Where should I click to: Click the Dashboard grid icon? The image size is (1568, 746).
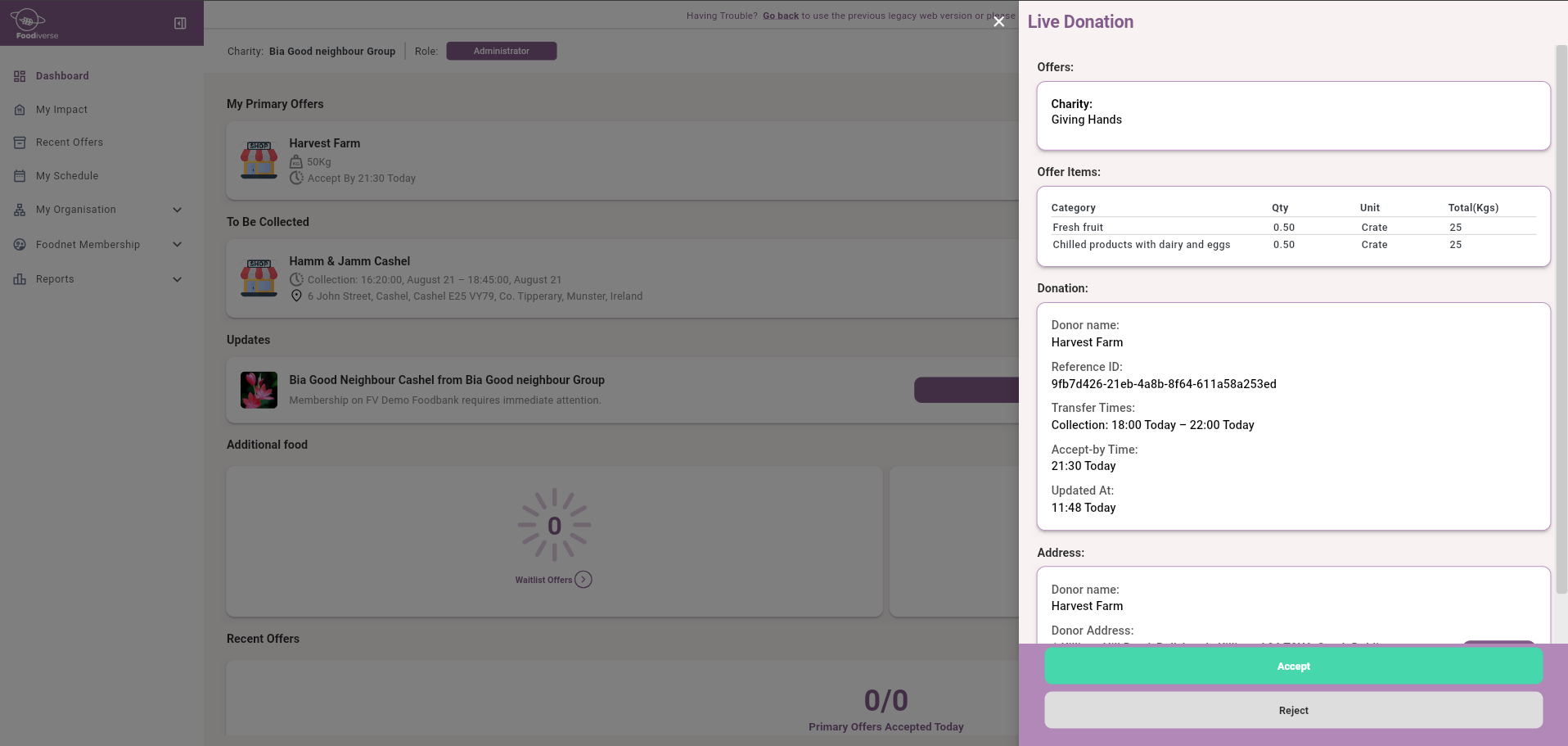point(20,76)
